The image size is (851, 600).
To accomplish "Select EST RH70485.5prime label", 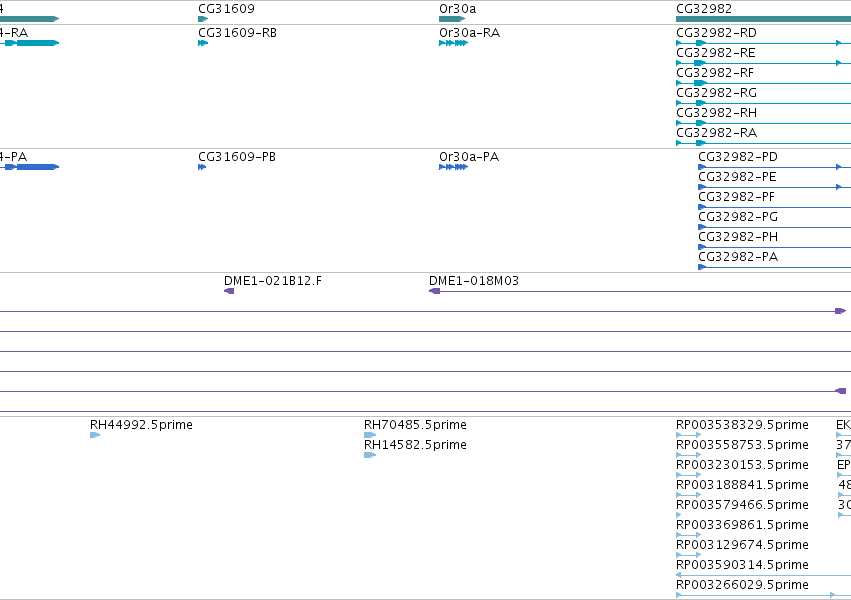I will [x=415, y=425].
